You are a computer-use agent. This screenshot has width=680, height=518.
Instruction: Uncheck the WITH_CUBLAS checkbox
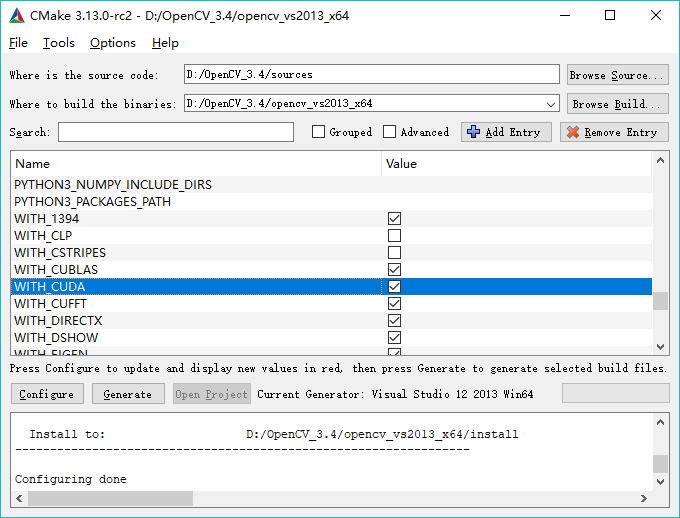coord(394,269)
